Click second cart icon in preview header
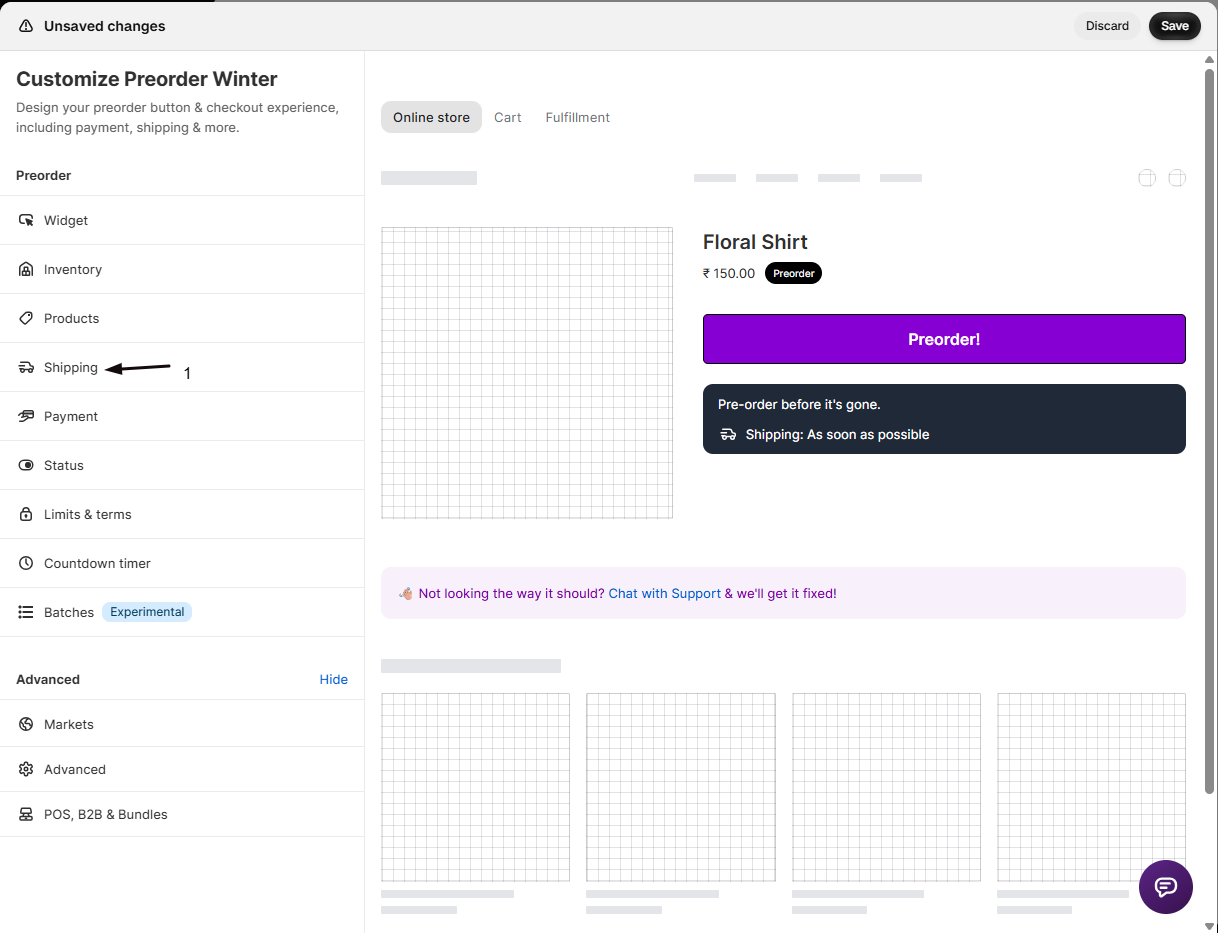Viewport: 1218px width, 933px height. tap(1177, 178)
